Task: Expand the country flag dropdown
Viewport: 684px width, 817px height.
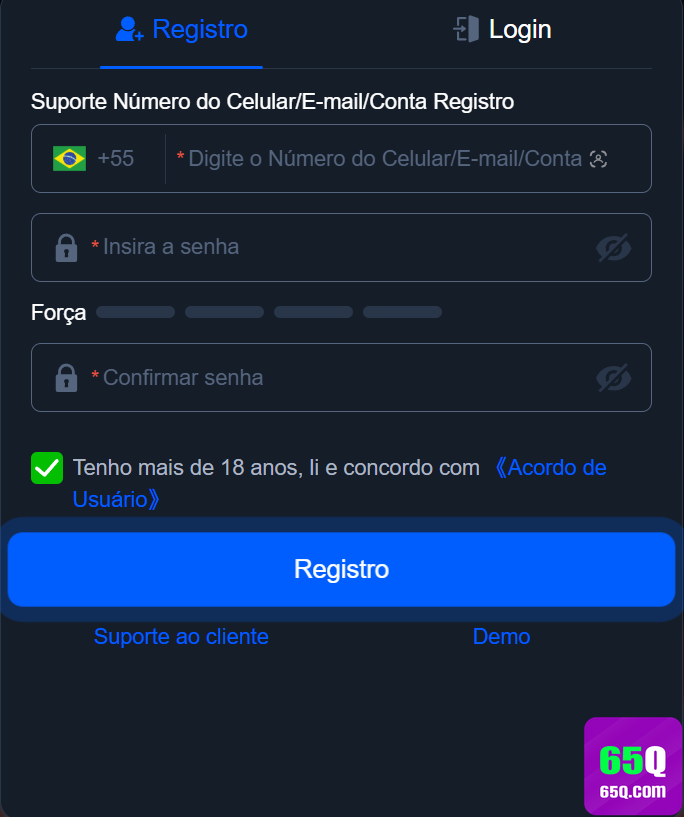Action: (x=67, y=158)
